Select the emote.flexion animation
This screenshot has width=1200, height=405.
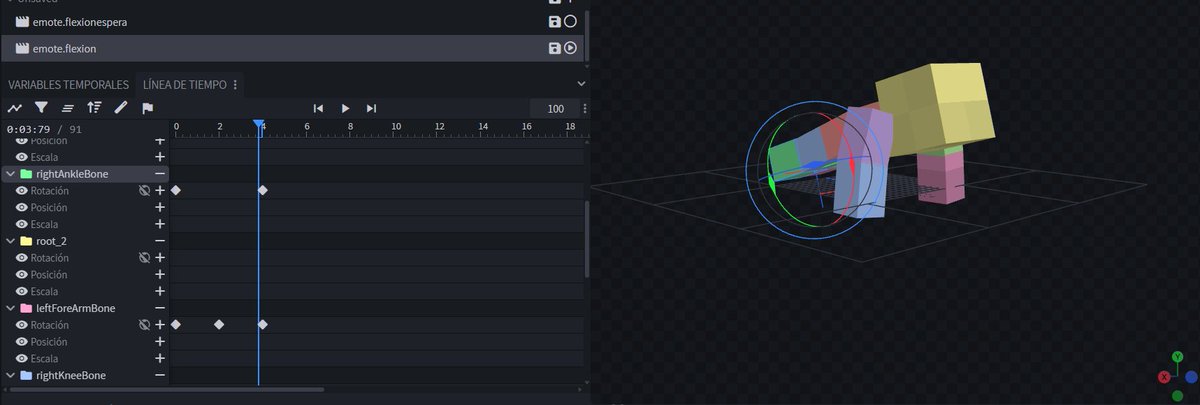(x=291, y=48)
